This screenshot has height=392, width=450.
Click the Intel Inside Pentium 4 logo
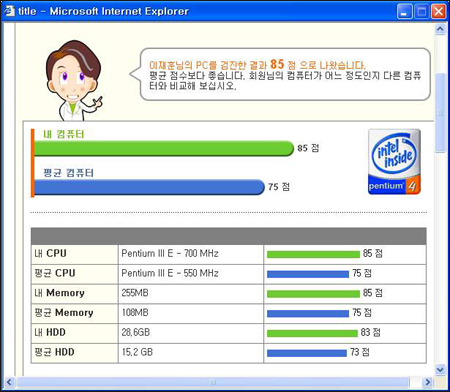(394, 162)
